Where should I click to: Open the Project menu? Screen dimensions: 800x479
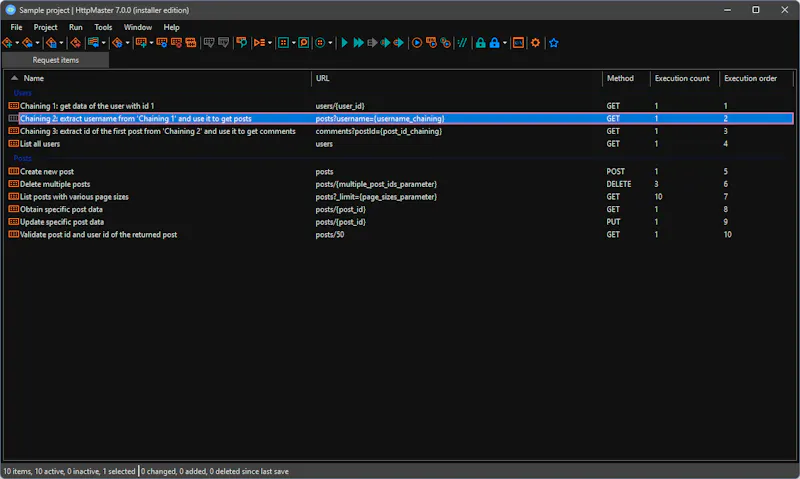click(45, 27)
